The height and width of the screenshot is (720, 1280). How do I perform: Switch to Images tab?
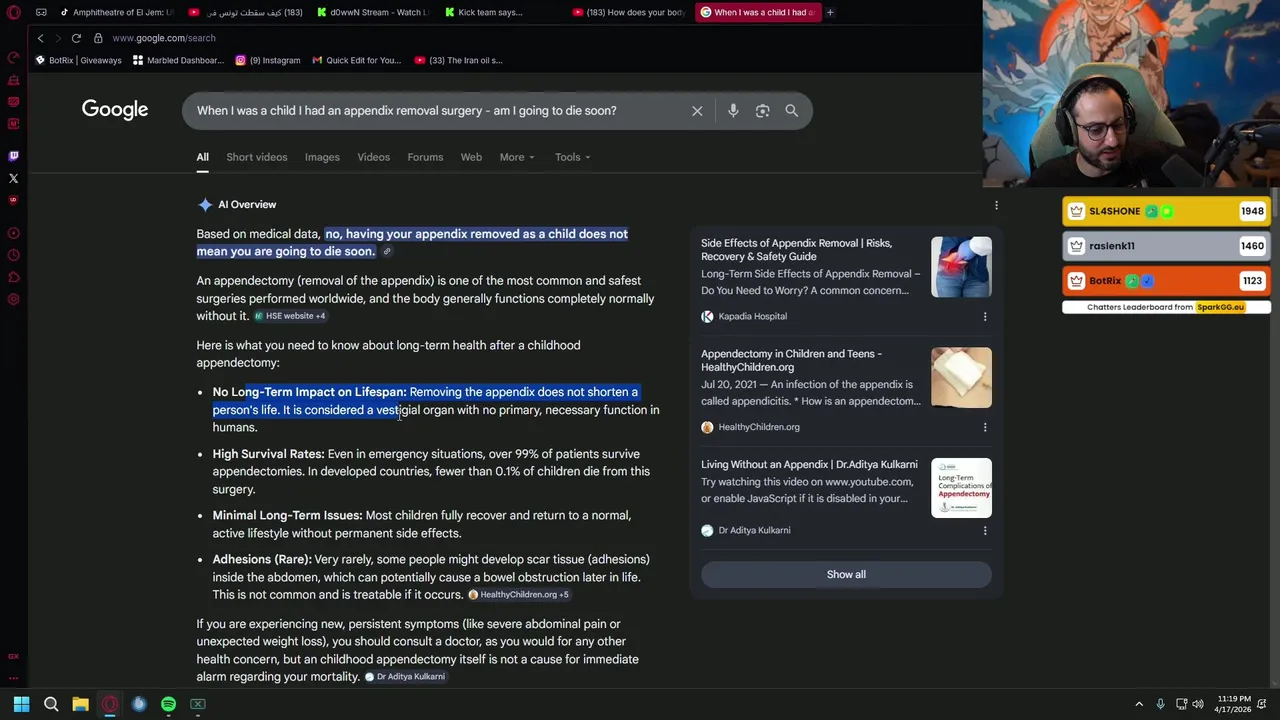coord(322,157)
